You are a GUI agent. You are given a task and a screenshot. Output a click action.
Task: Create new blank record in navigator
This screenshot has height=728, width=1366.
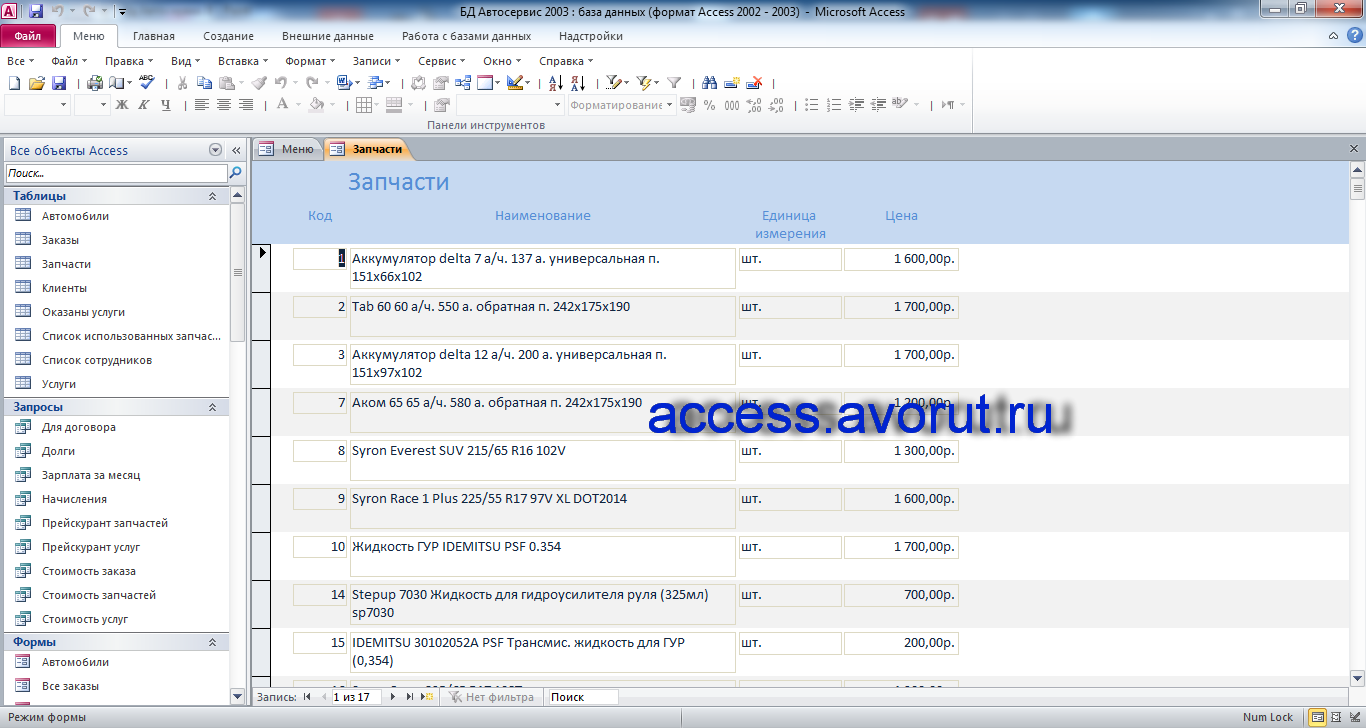click(x=427, y=697)
